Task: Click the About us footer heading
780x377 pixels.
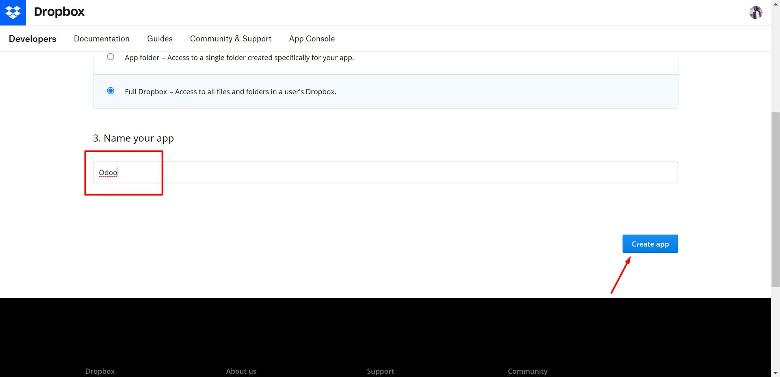Action: [x=241, y=372]
